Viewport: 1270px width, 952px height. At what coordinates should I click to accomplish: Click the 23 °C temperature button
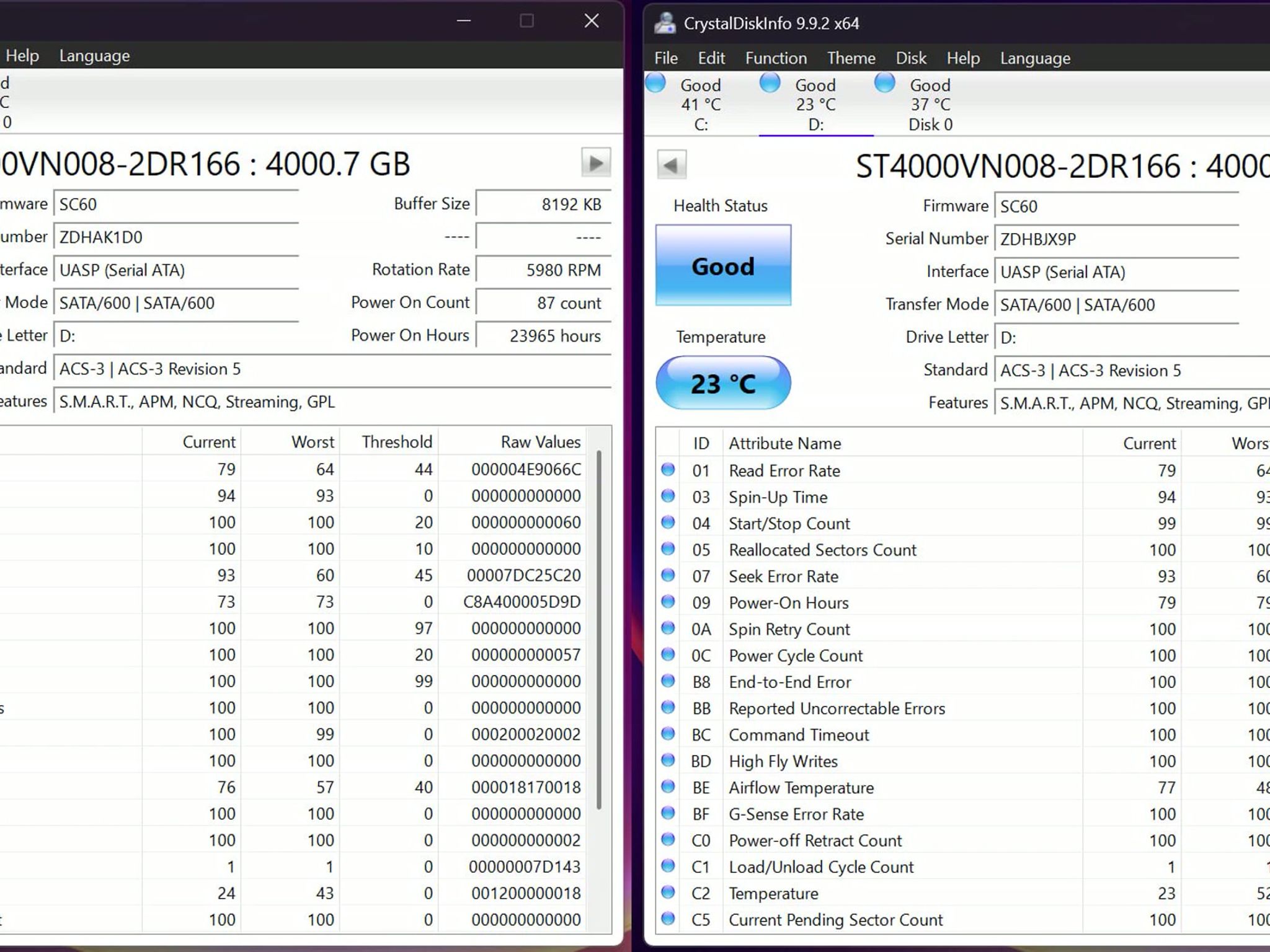point(723,382)
